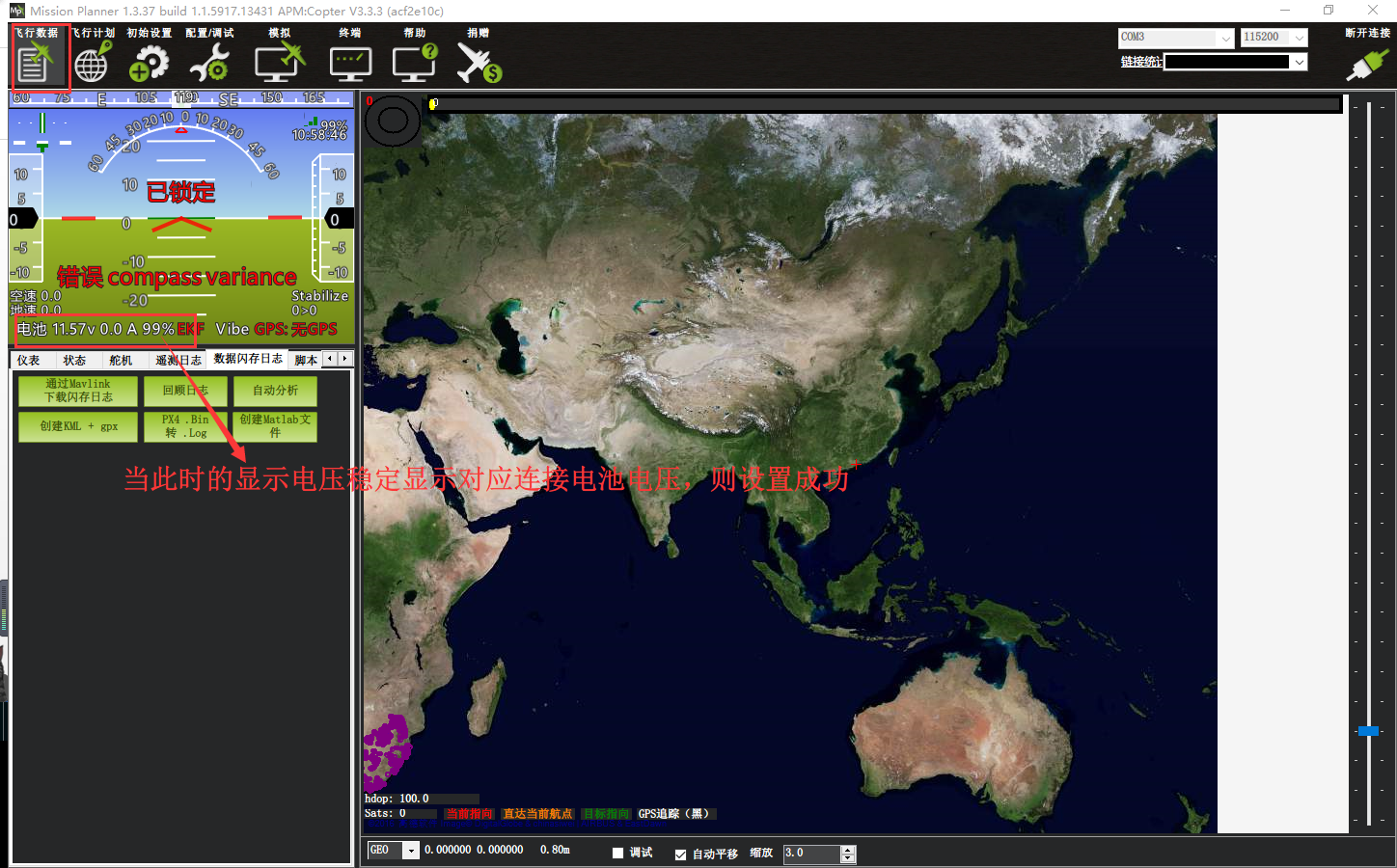
Task: Toggle the 调试 checkbox
Action: (618, 853)
